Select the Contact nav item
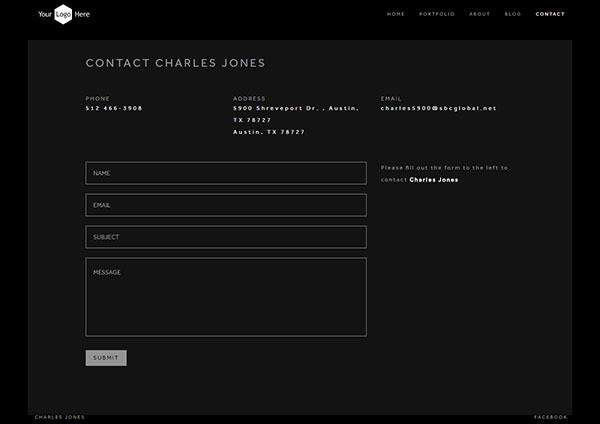Viewport: 600px width, 424px height. (550, 14)
